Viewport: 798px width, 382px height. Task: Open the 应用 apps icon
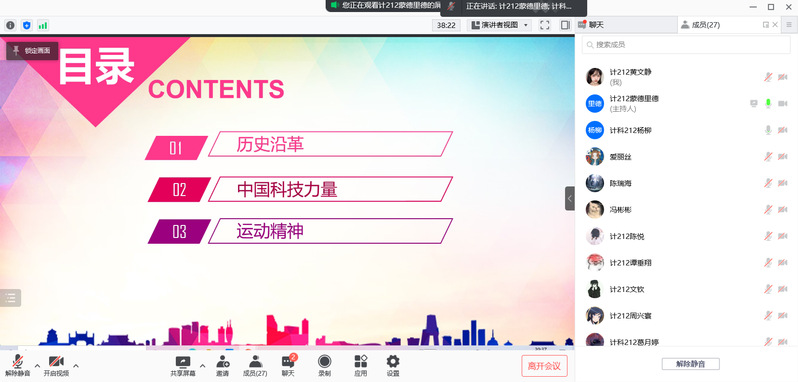coord(361,366)
